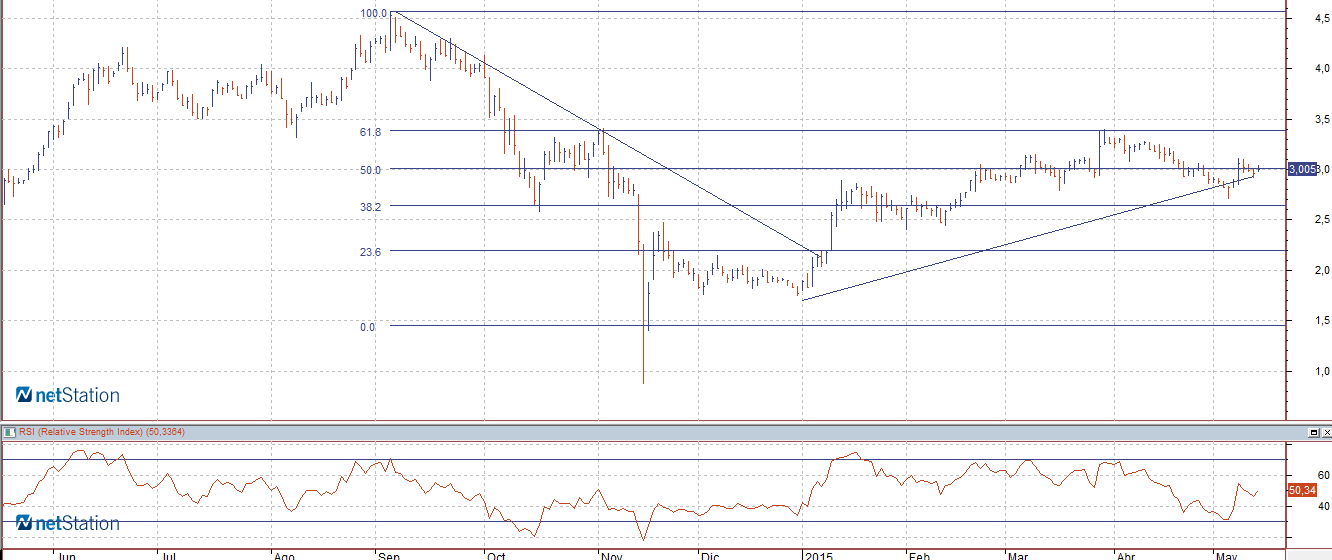Click the 1,5 price axis label
The width and height of the screenshot is (1332, 560).
coord(1322,320)
